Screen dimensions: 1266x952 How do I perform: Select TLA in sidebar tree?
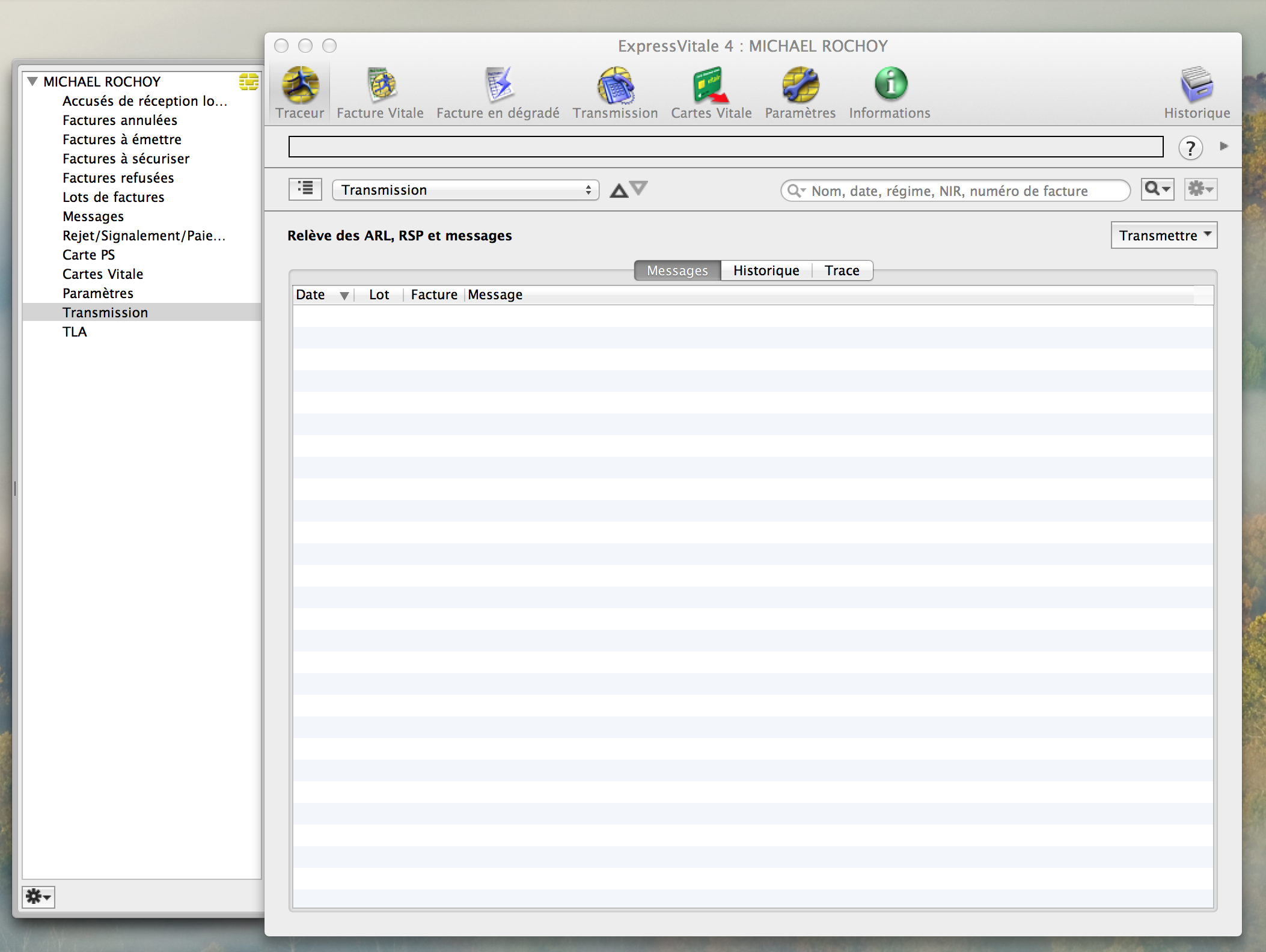coord(75,332)
